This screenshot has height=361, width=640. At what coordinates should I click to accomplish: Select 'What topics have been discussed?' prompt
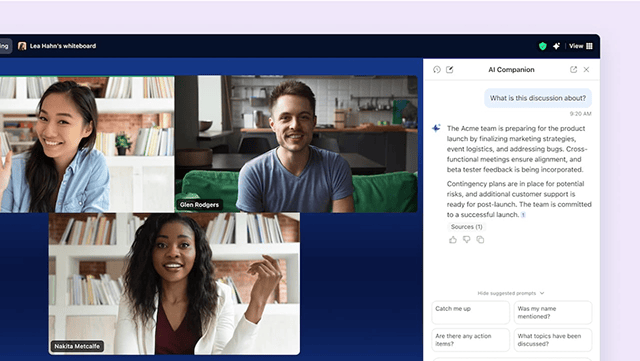pos(553,340)
